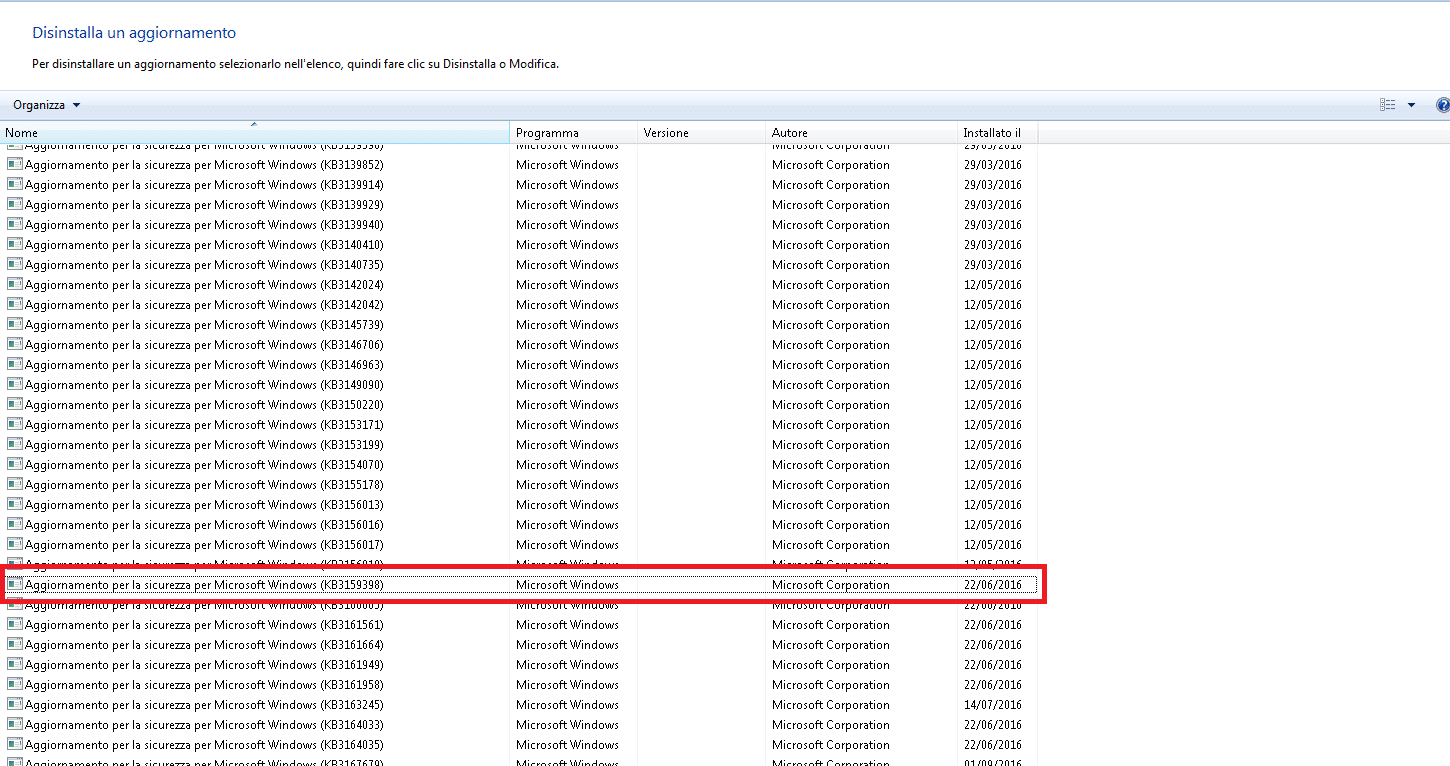Click icon of update KB3139852
Screen dimensions: 1450x766
15,165
